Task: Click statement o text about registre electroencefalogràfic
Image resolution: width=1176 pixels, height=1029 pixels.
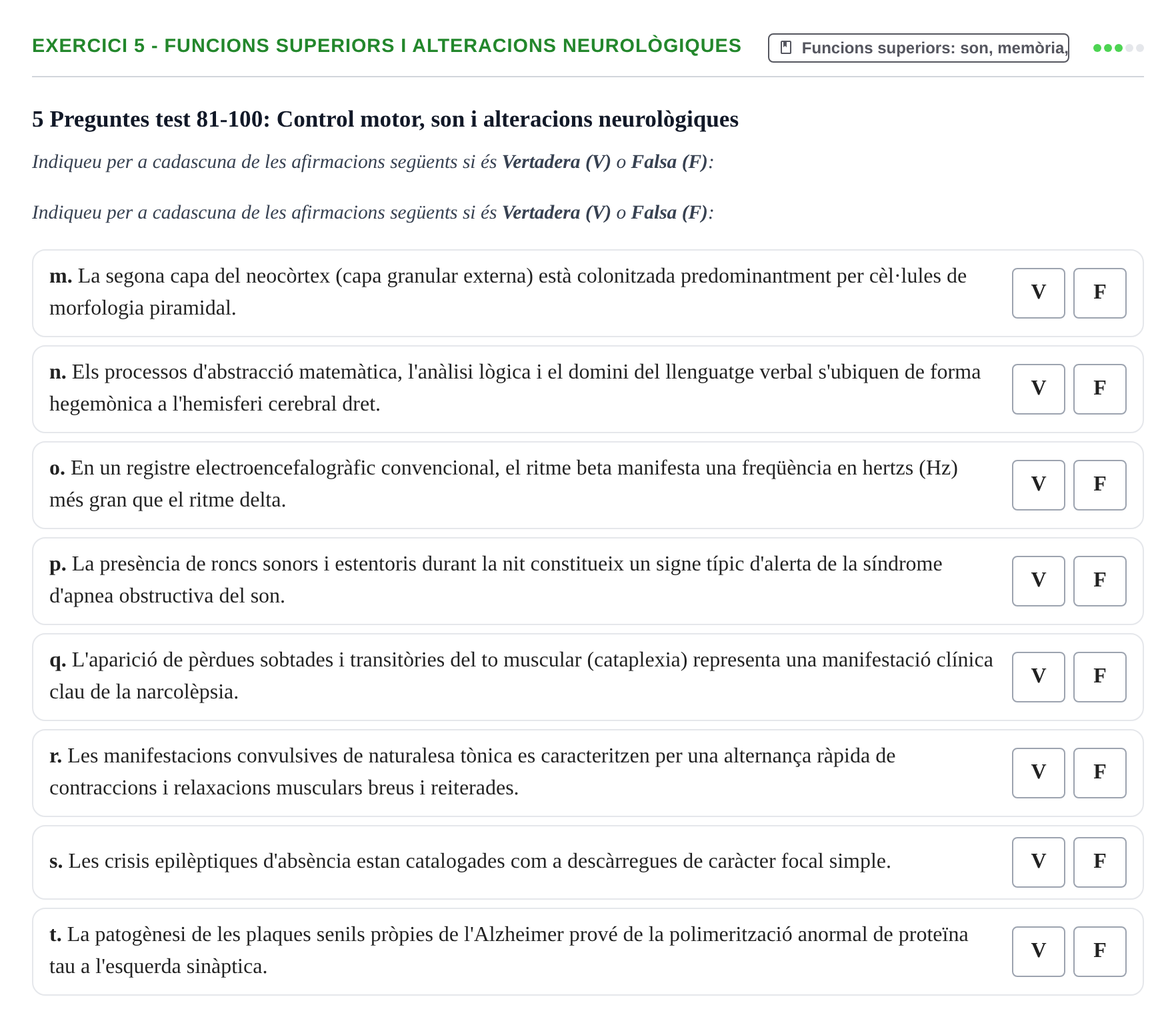Action: (x=503, y=484)
